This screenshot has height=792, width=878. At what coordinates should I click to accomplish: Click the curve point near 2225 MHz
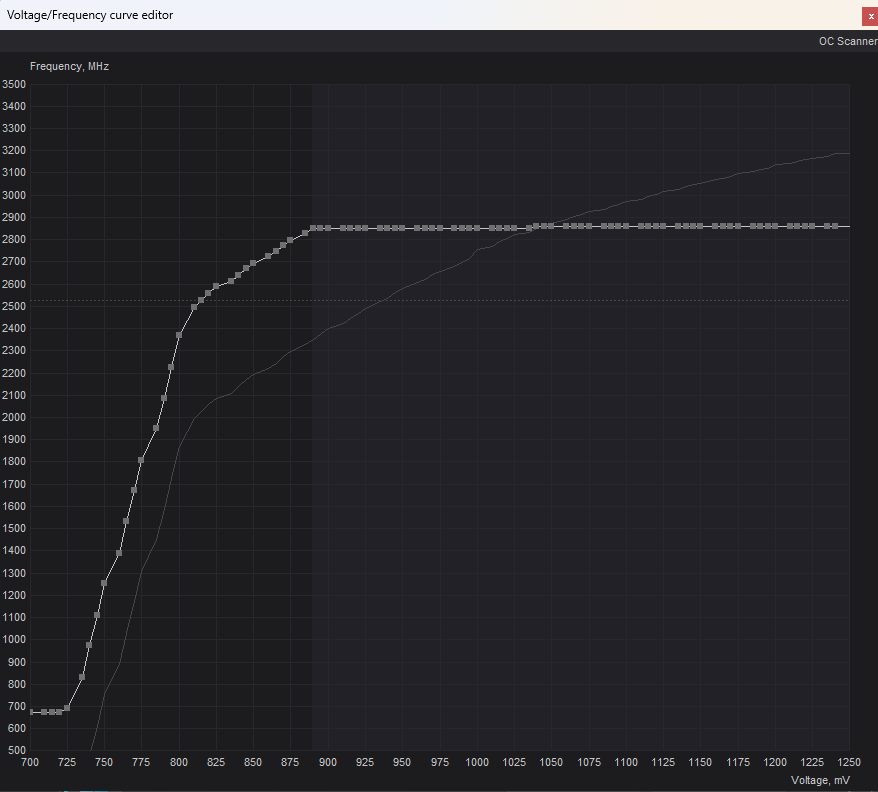171,367
